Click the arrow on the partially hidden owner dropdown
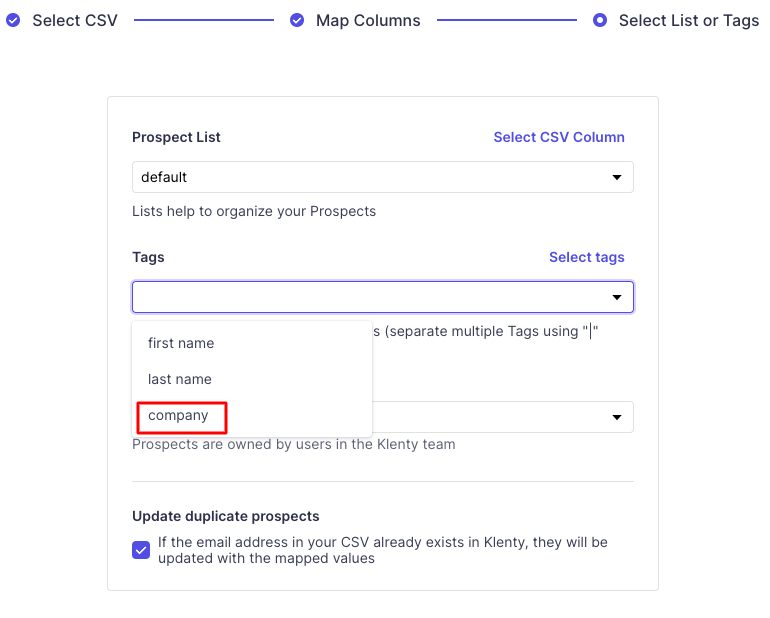Image resolution: width=770 pixels, height=618 pixels. 617,417
